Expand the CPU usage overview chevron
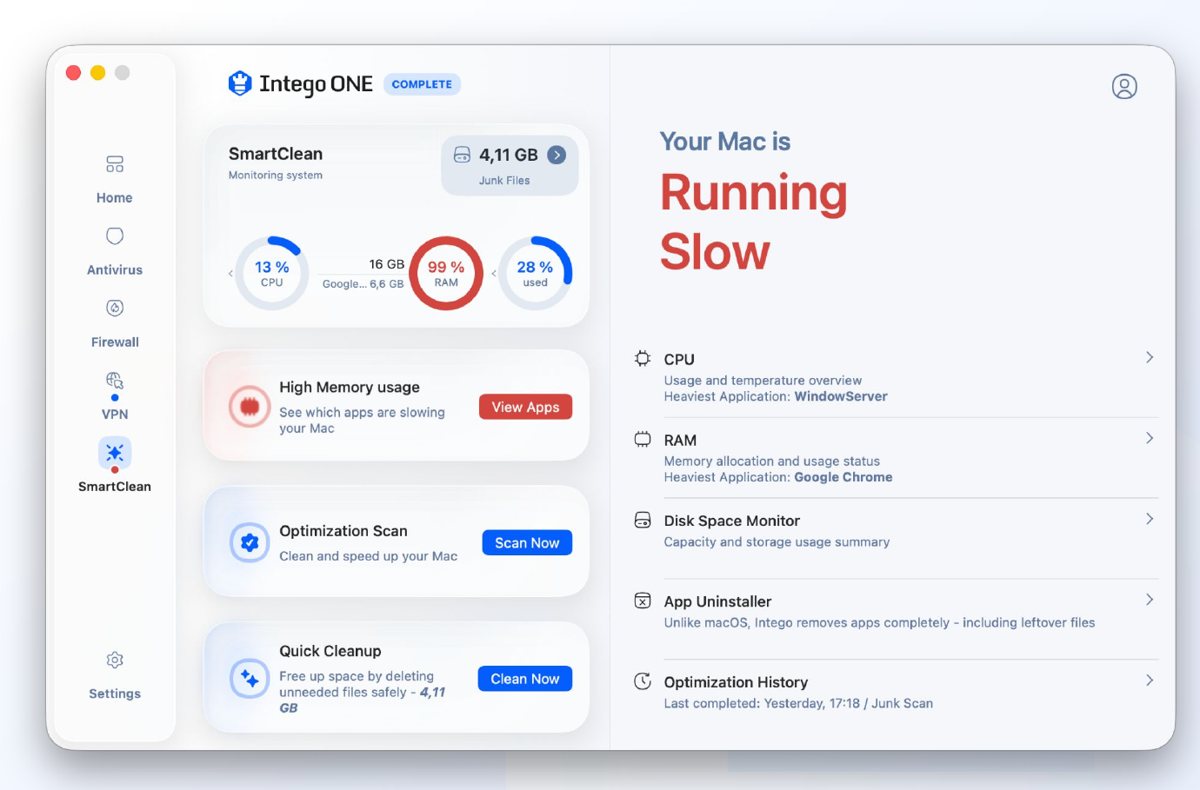 pyautogui.click(x=1149, y=357)
